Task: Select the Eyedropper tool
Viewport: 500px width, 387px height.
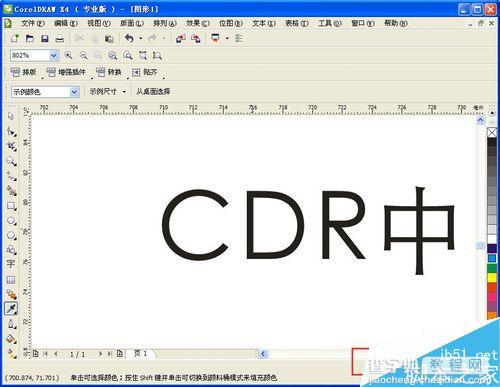Action: 11,309
